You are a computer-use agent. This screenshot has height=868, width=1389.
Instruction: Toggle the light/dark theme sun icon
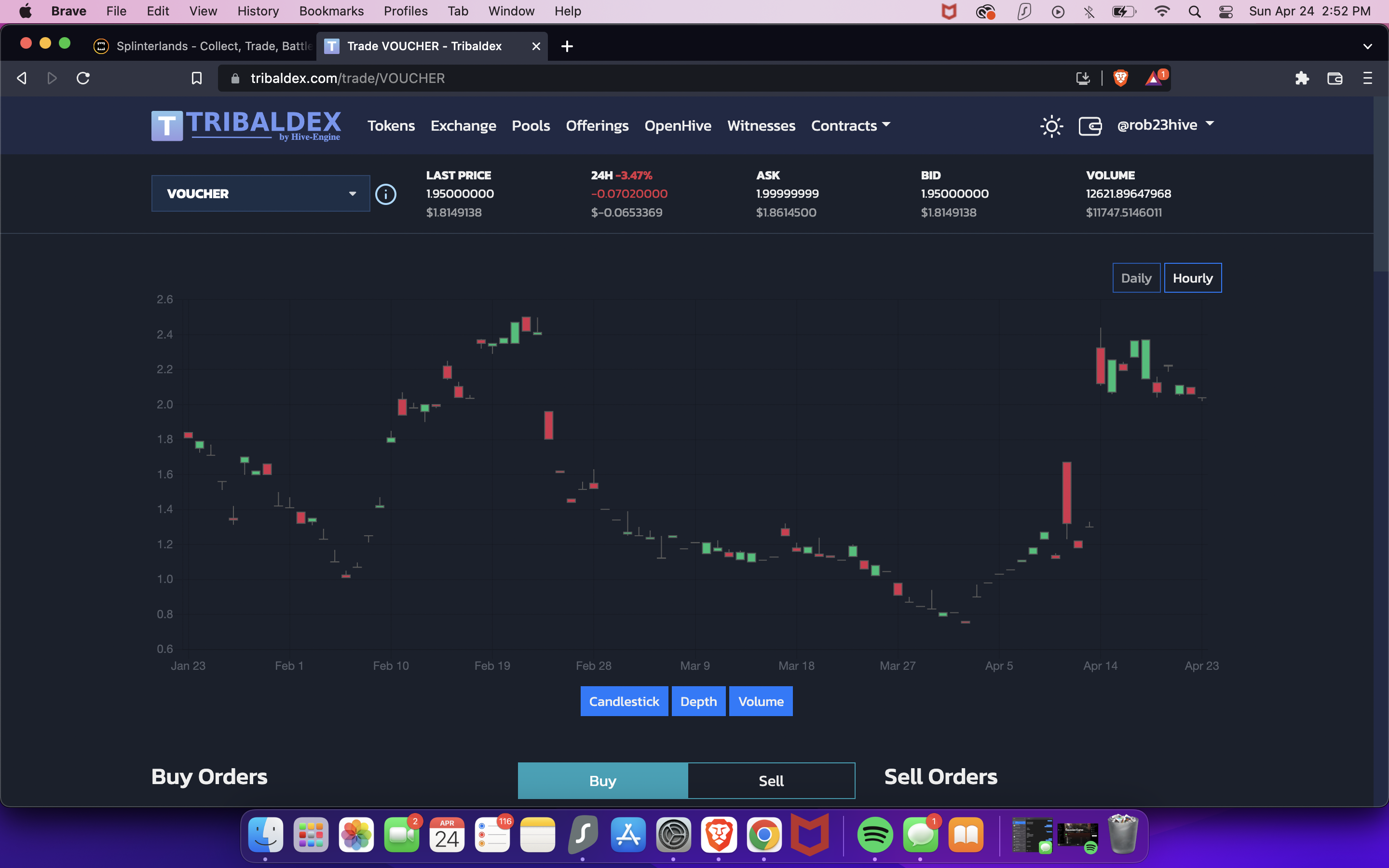tap(1051, 126)
